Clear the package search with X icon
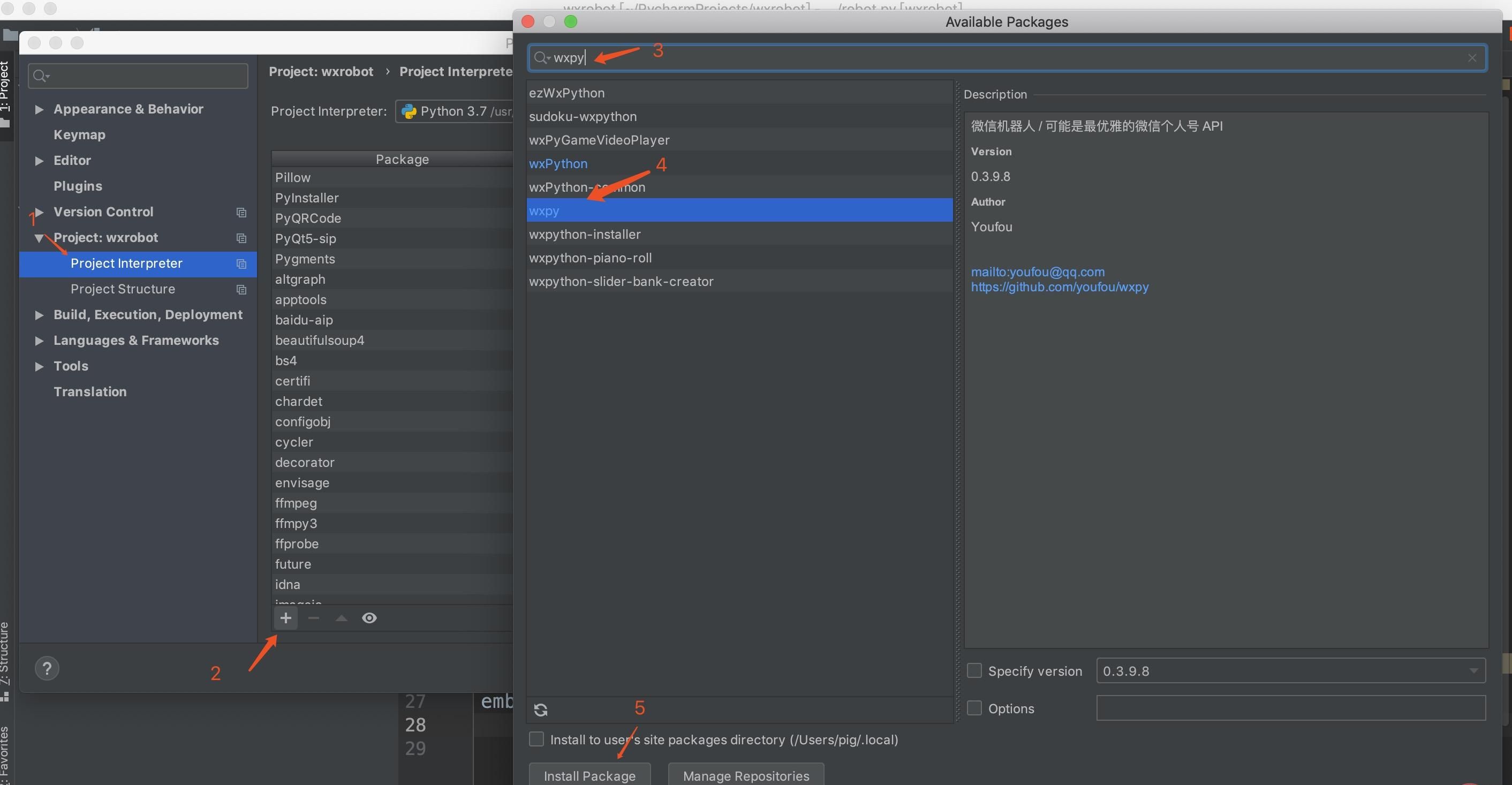The image size is (1512, 785). 1472,57
